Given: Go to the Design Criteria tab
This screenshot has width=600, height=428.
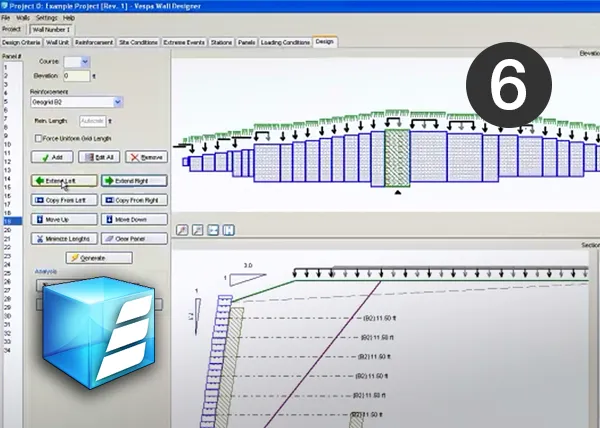Looking at the screenshot, I should point(21,42).
